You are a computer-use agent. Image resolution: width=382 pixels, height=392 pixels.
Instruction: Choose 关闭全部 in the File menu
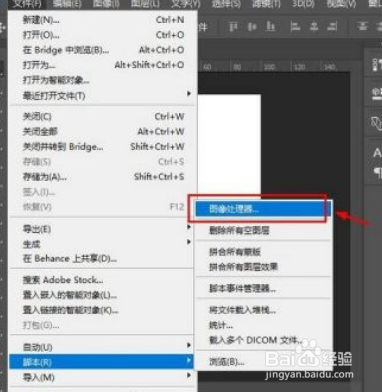(103, 132)
